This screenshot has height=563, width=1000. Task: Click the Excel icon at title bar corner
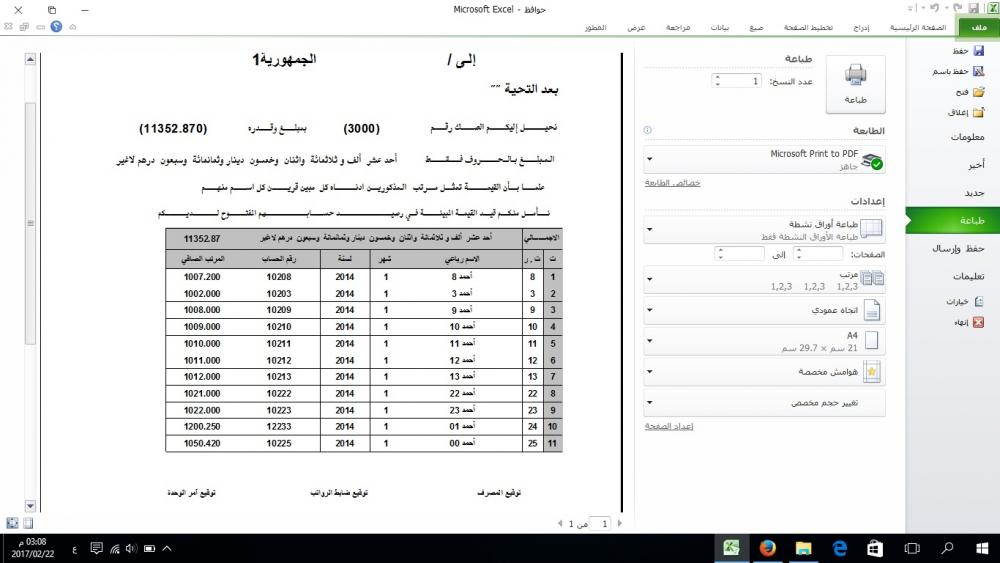992,8
